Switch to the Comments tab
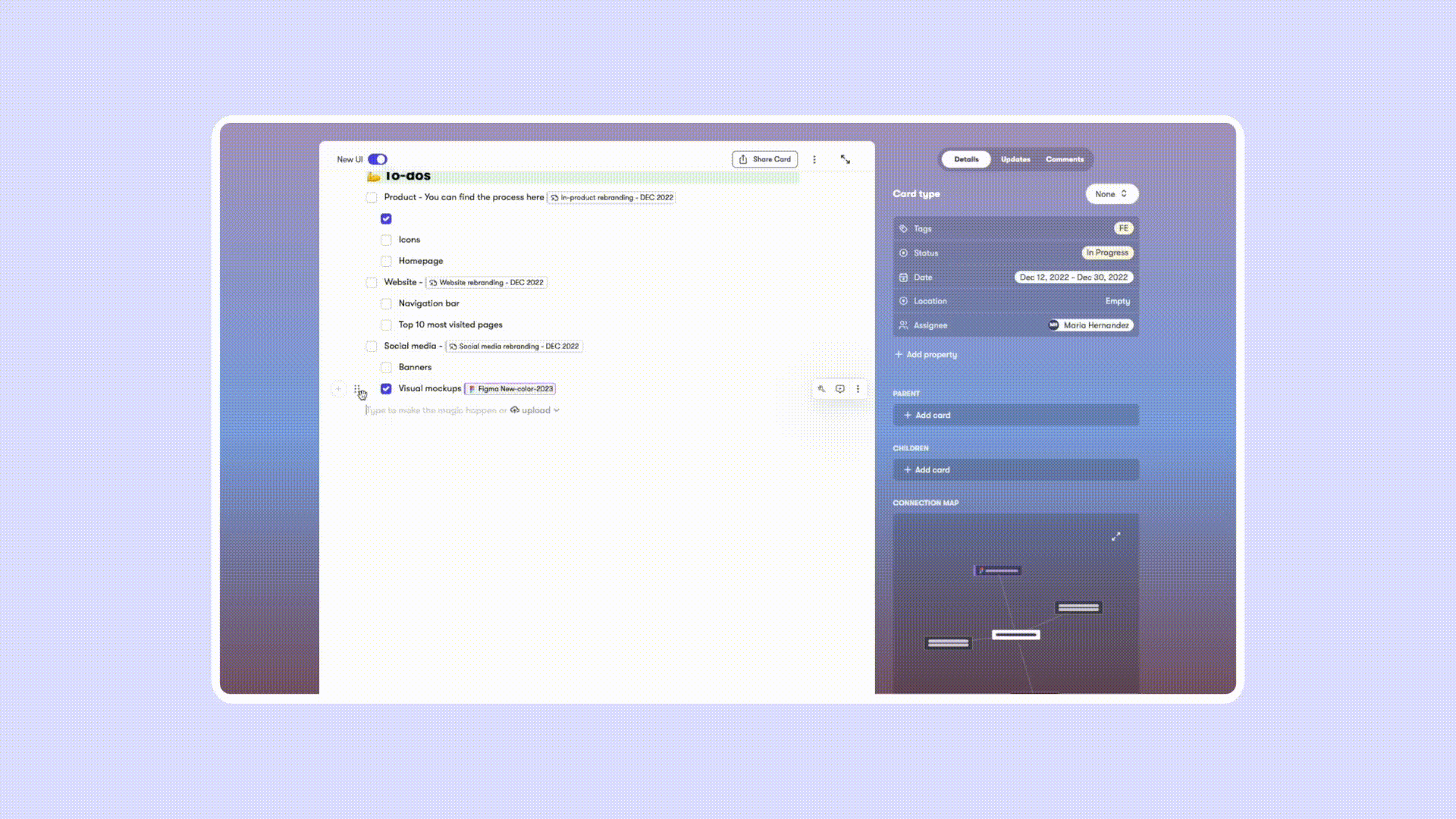Screen dimensions: 1456x819 click(x=1064, y=159)
